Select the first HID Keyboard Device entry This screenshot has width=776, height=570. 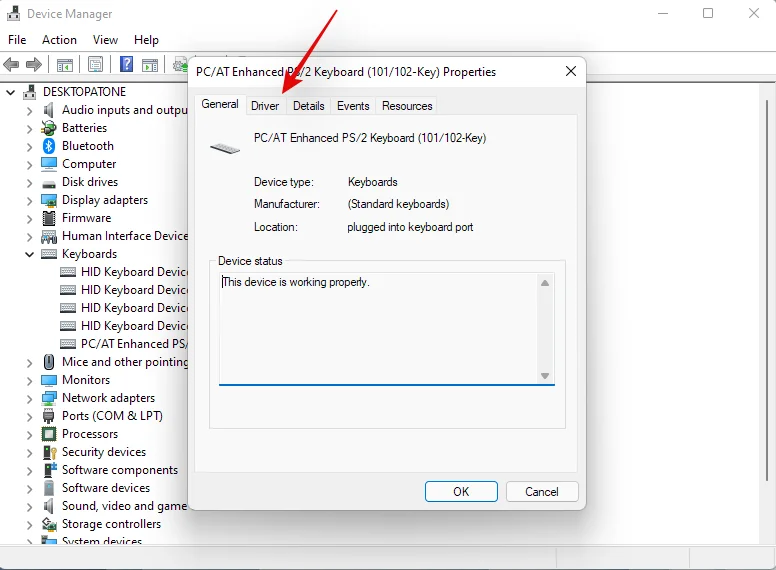point(124,272)
